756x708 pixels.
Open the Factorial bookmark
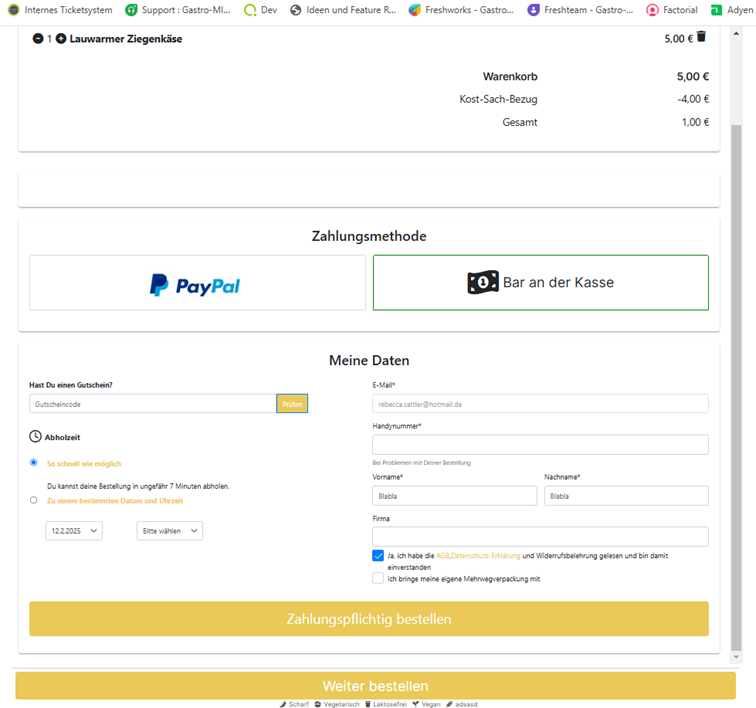(672, 10)
